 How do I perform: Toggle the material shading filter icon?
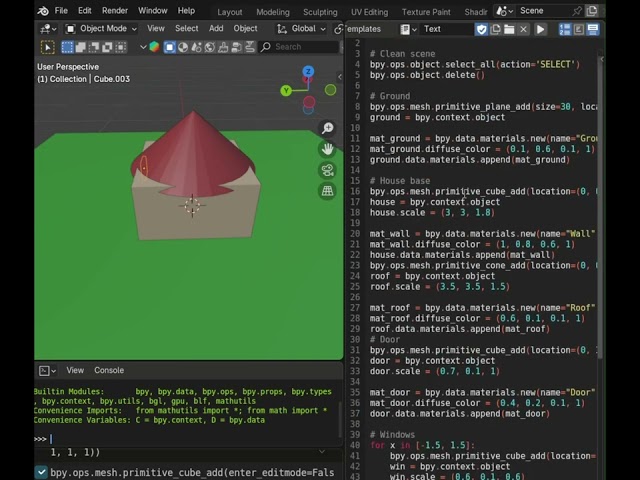click(x=183, y=47)
